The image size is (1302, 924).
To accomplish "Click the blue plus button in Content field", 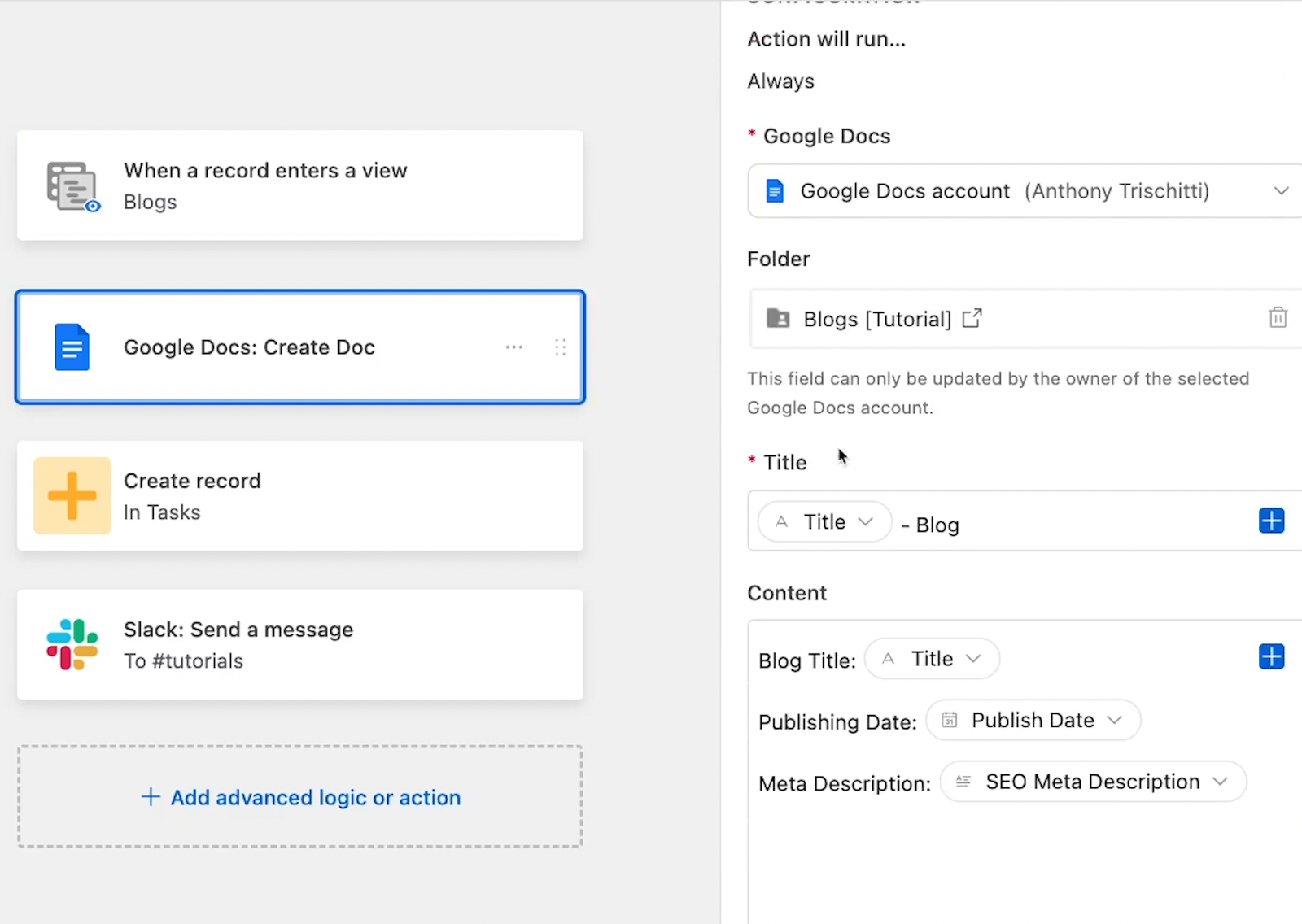I will 1271,656.
